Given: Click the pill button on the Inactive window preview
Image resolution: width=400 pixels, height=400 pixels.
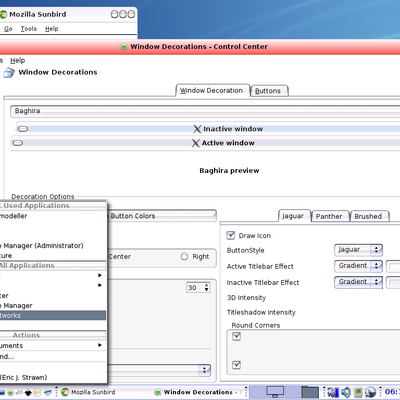Looking at the screenshot, I should 23,129.
